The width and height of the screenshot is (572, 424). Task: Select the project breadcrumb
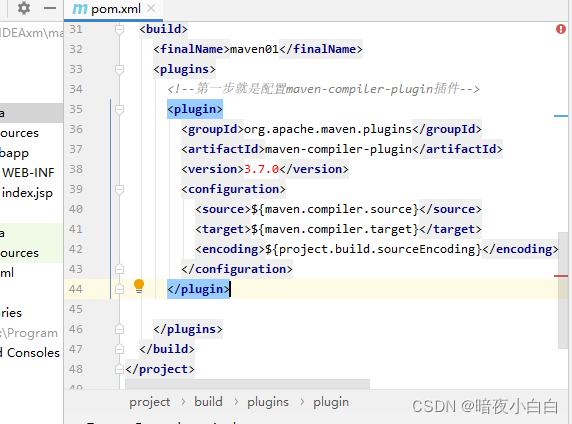(150, 402)
